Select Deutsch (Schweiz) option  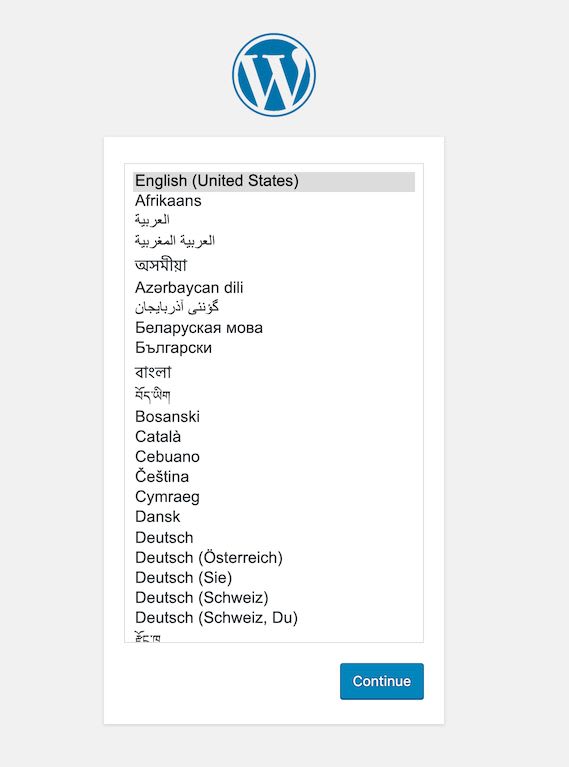273,598
